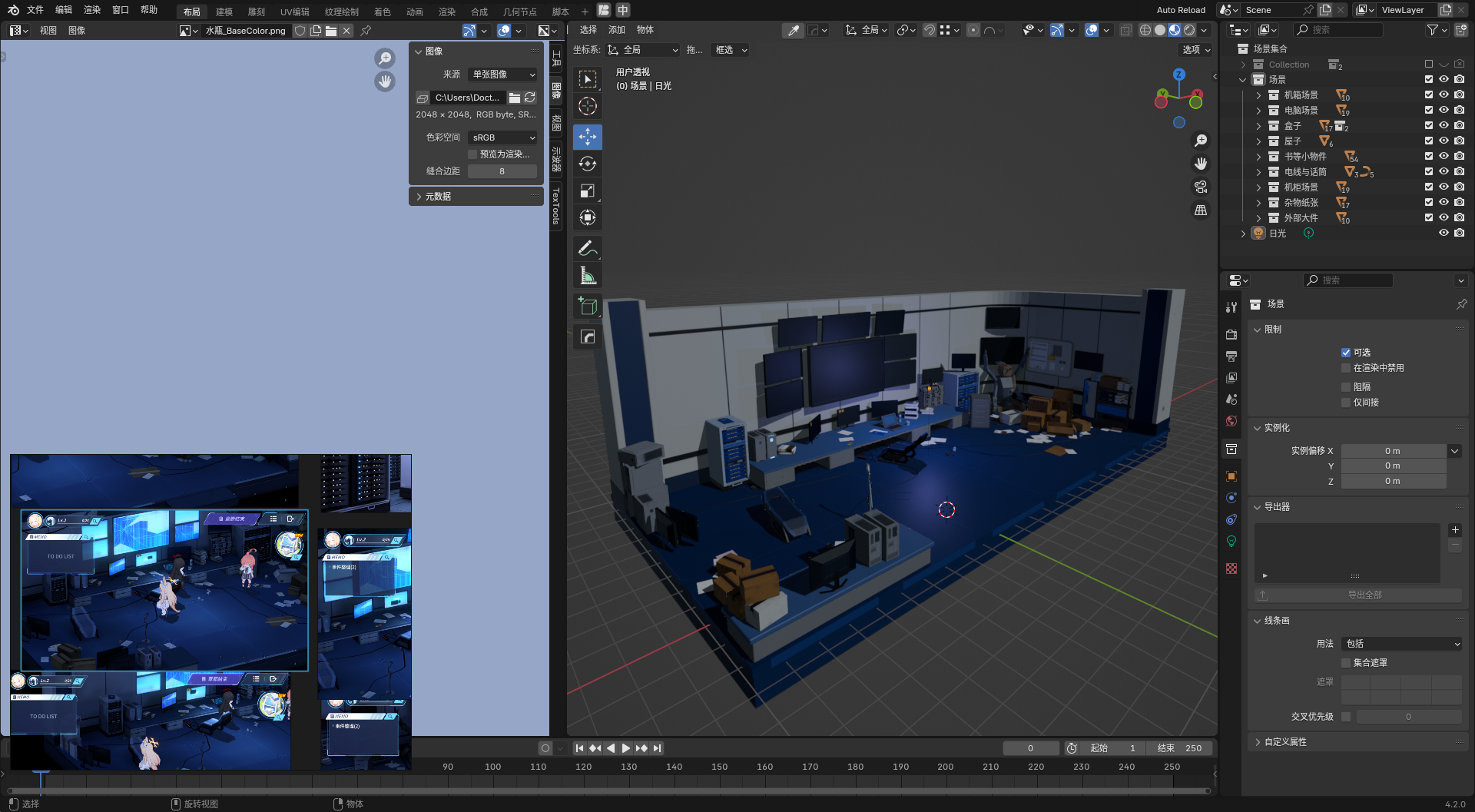Open the 渲染 menu in the top bar

pos(92,10)
